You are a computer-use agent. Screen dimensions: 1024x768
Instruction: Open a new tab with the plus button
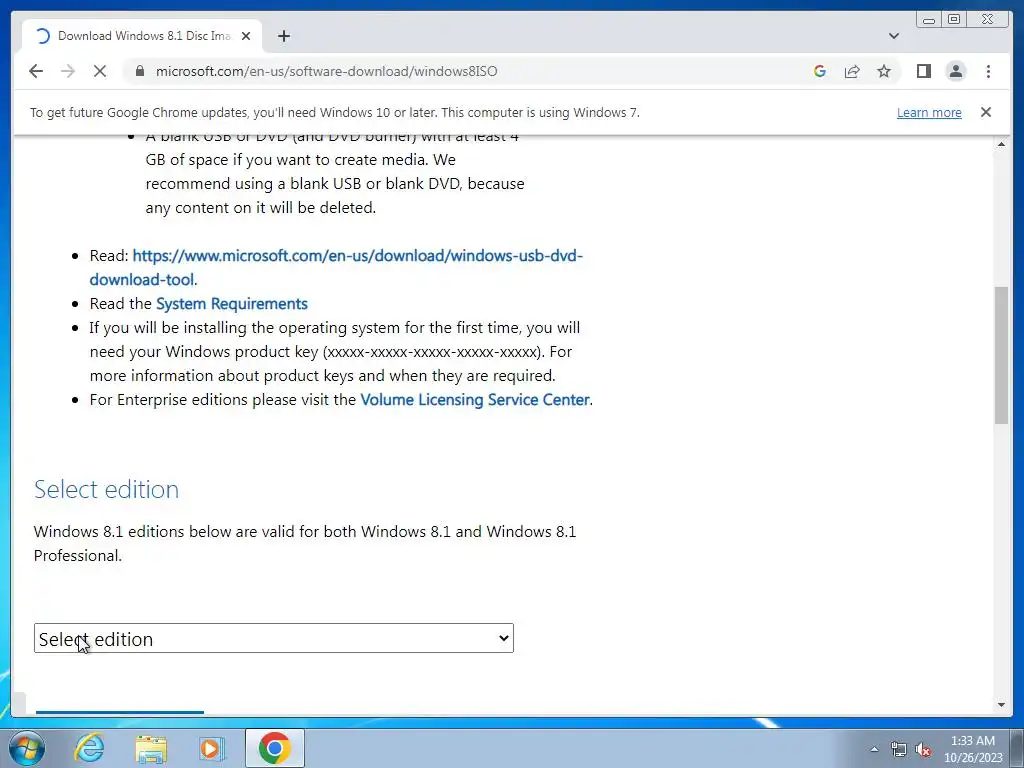[x=283, y=36]
